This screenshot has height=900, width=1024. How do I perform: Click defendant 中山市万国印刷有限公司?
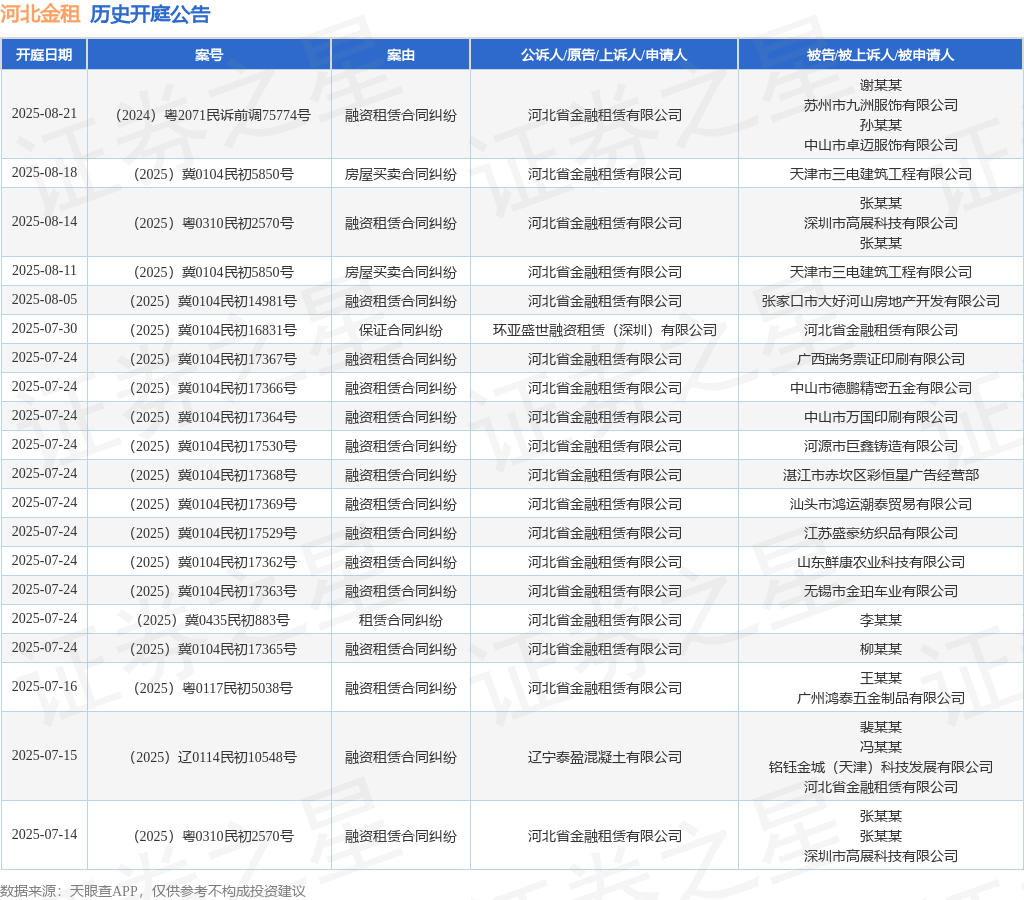click(x=880, y=417)
